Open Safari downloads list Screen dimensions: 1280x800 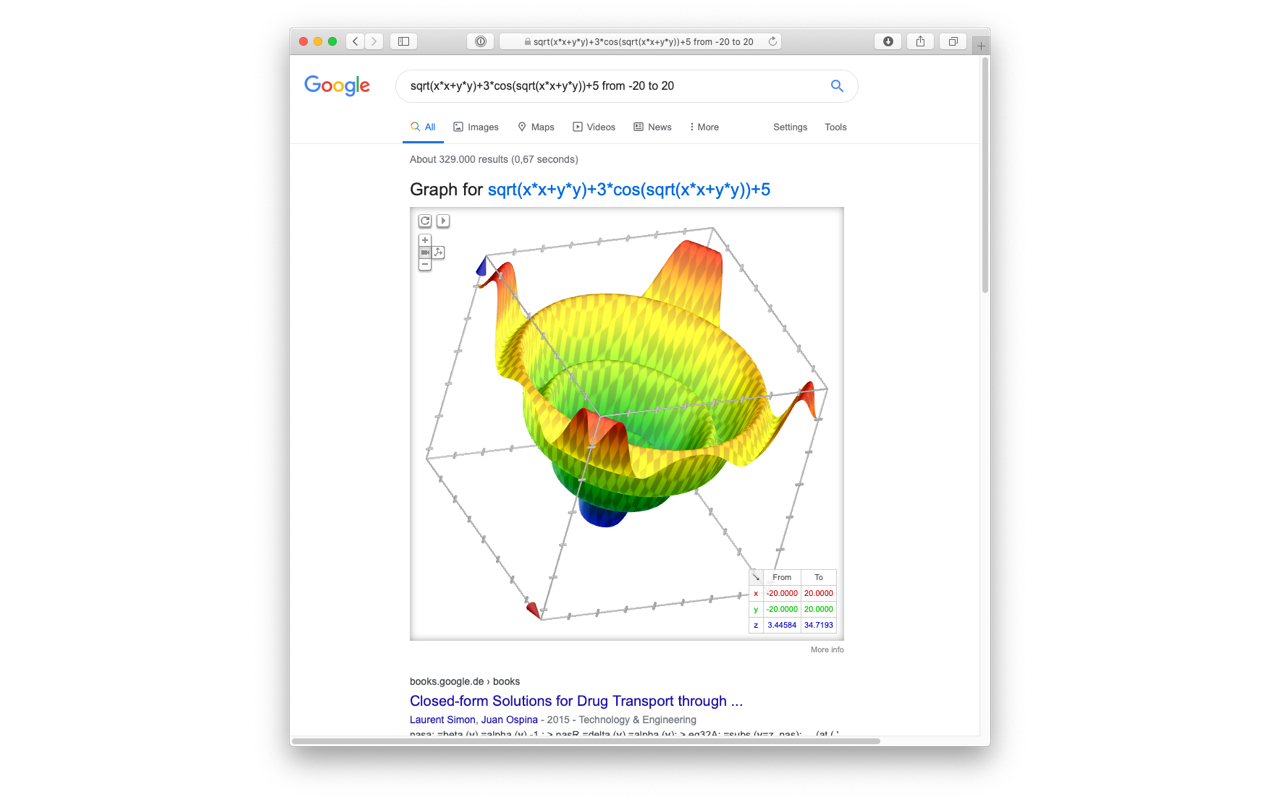(888, 41)
